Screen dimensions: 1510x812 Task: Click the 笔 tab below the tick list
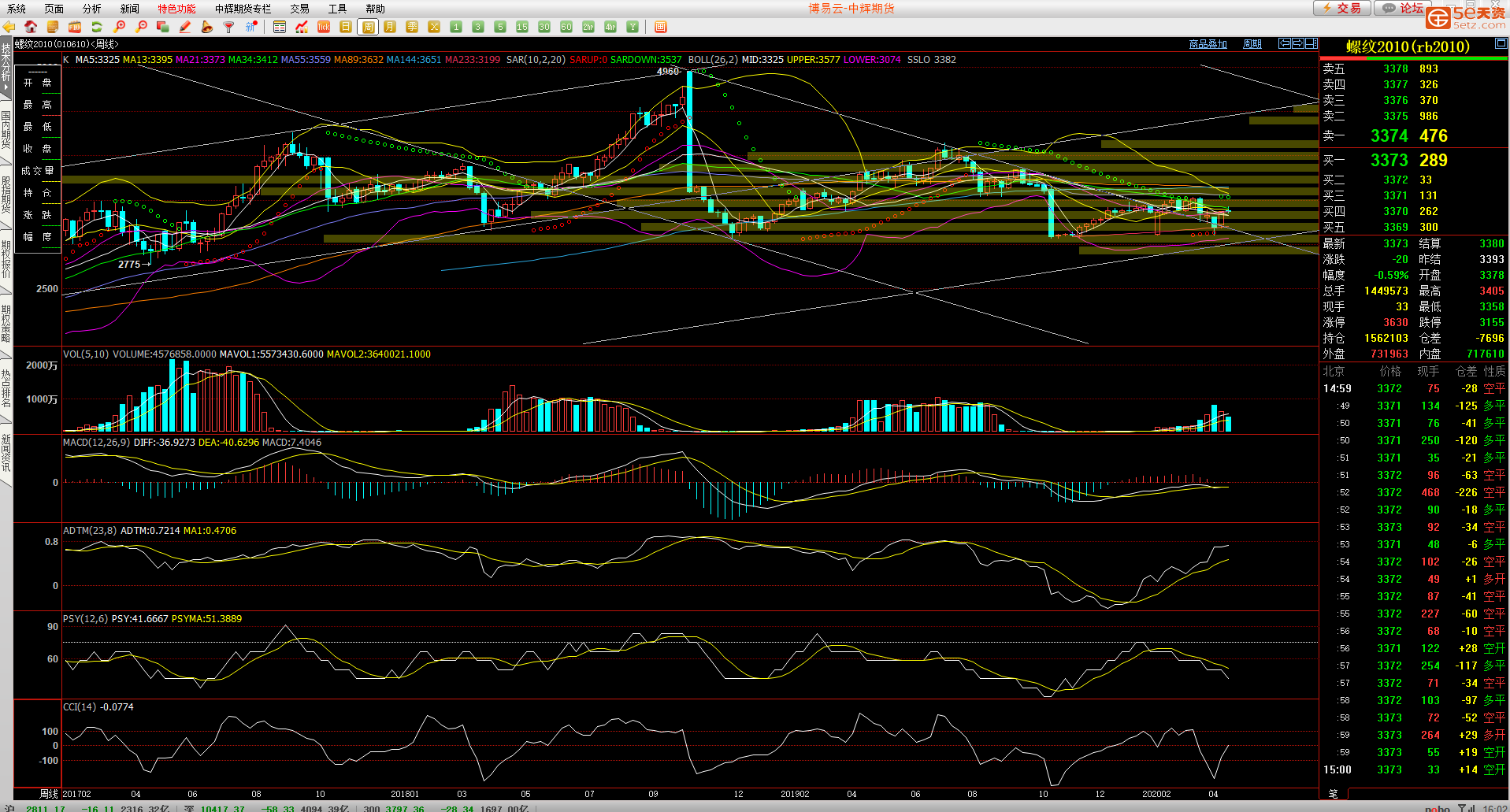[x=1333, y=793]
